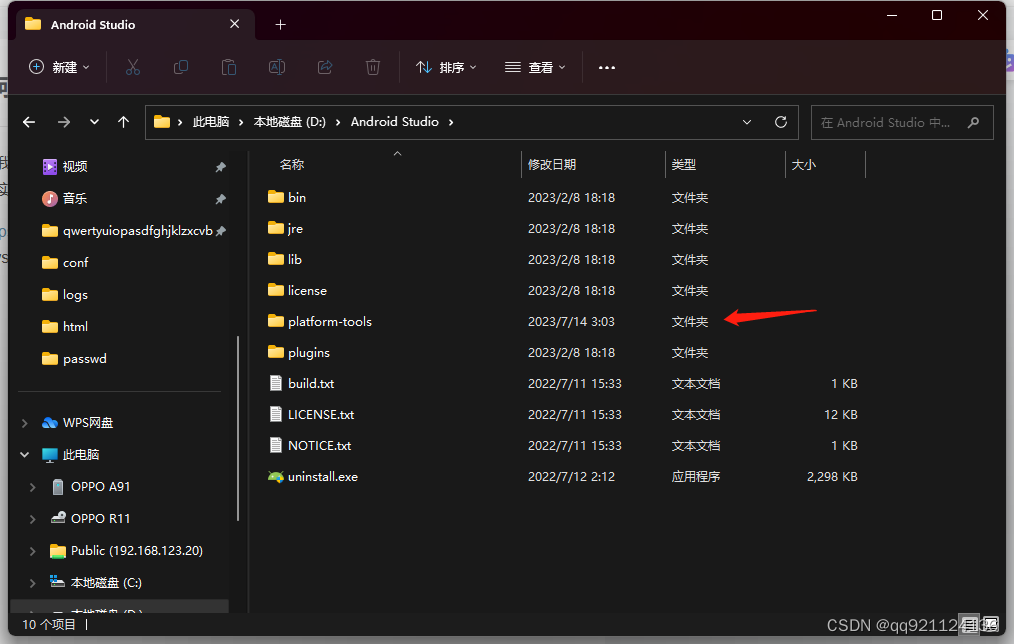Expand OPPO A91 tree node

click(32, 487)
